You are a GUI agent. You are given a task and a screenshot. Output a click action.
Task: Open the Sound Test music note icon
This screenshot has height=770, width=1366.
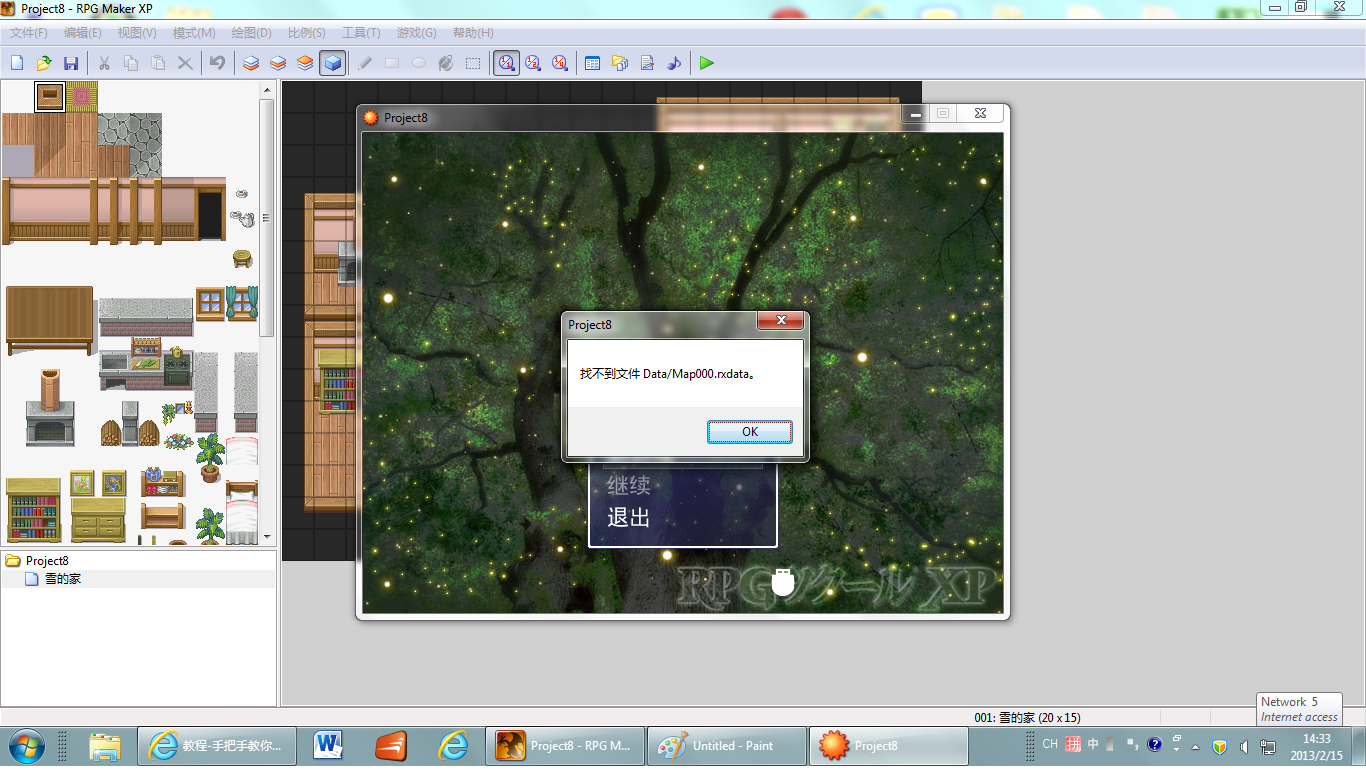674,63
